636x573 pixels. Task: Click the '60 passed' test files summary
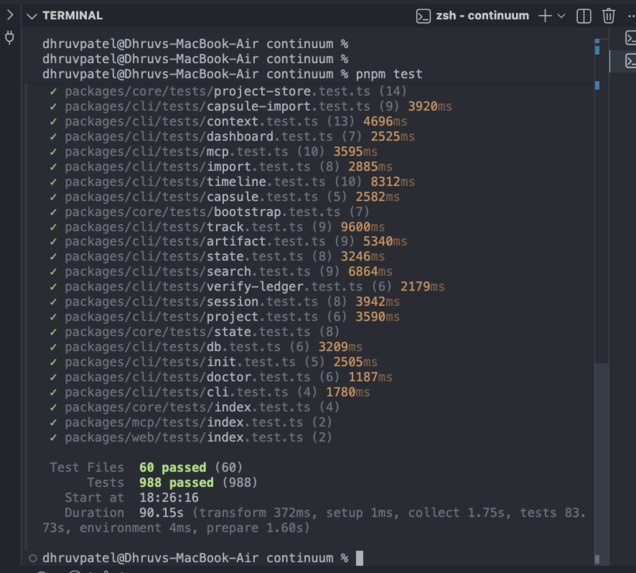[172, 468]
